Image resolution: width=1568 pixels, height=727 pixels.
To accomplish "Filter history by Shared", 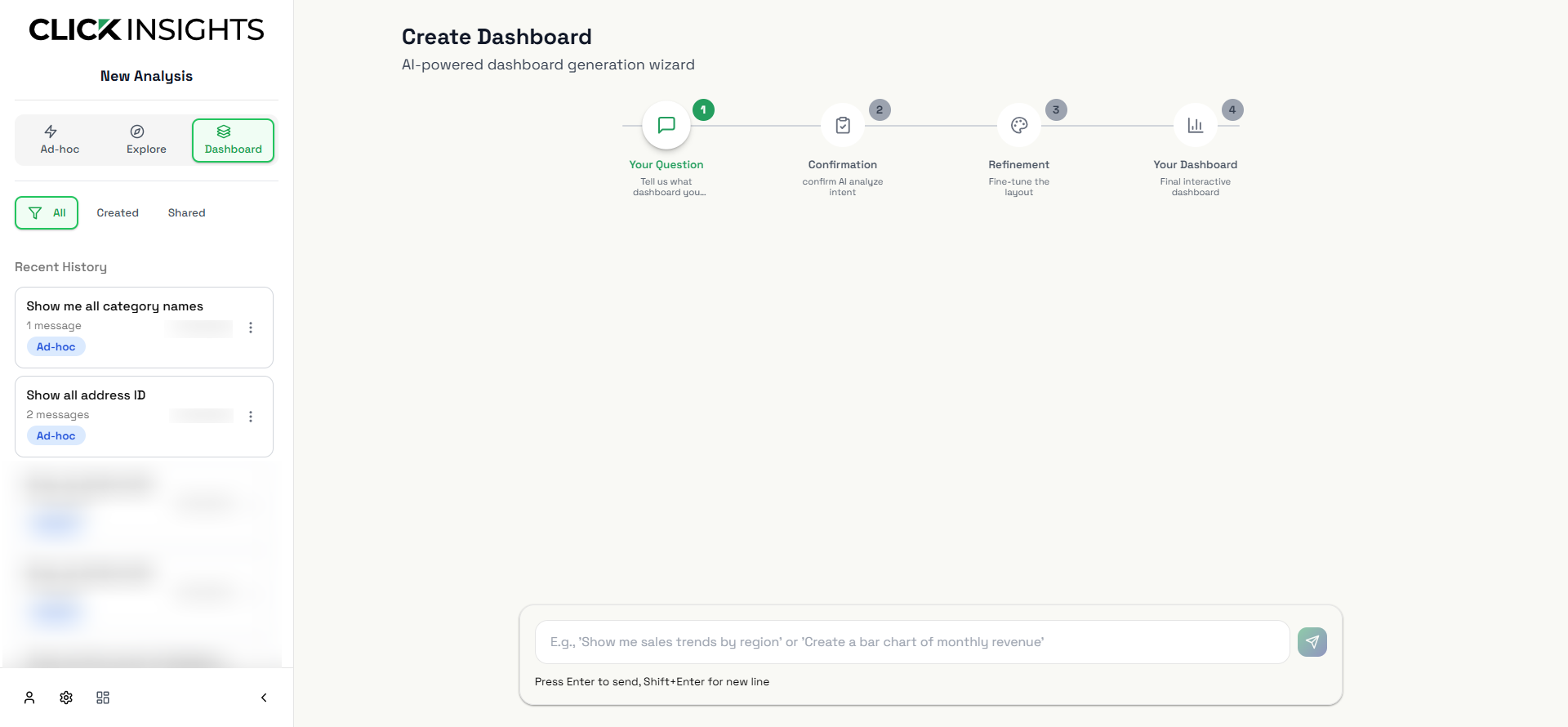I will pyautogui.click(x=187, y=213).
